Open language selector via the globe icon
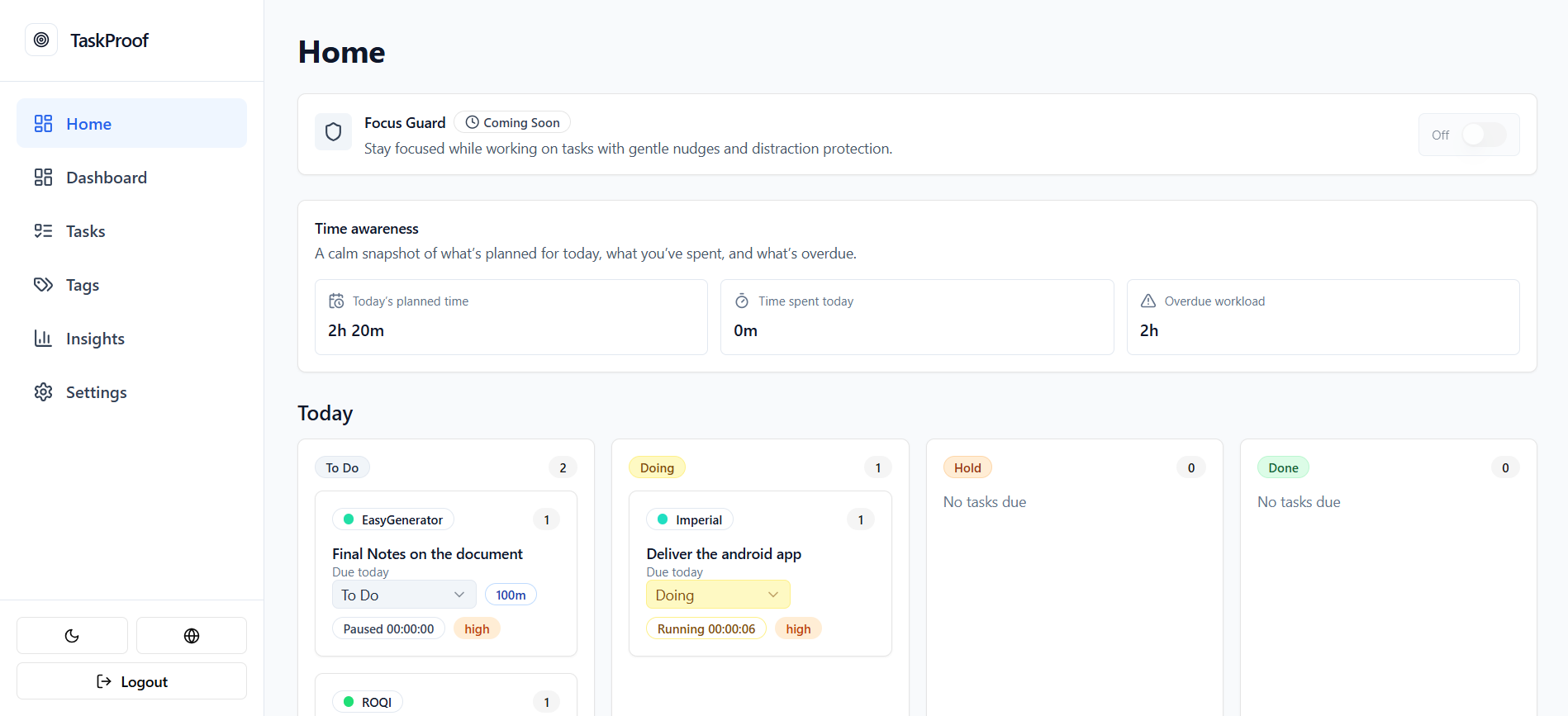This screenshot has width=1568, height=716. click(192, 635)
